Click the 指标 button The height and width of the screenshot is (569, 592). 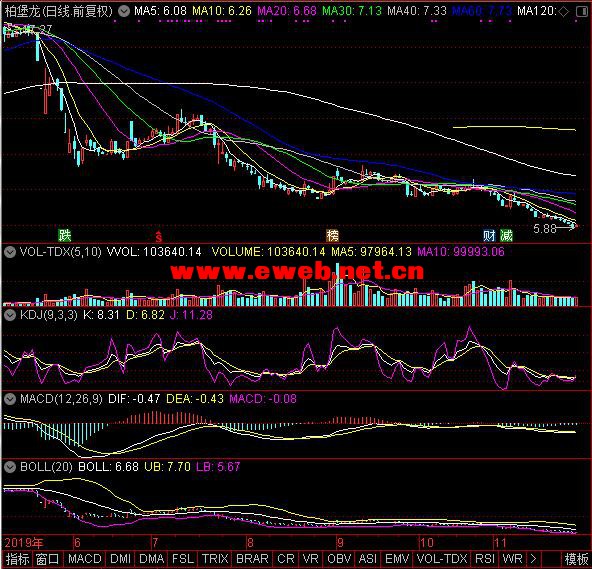pyautogui.click(x=17, y=559)
